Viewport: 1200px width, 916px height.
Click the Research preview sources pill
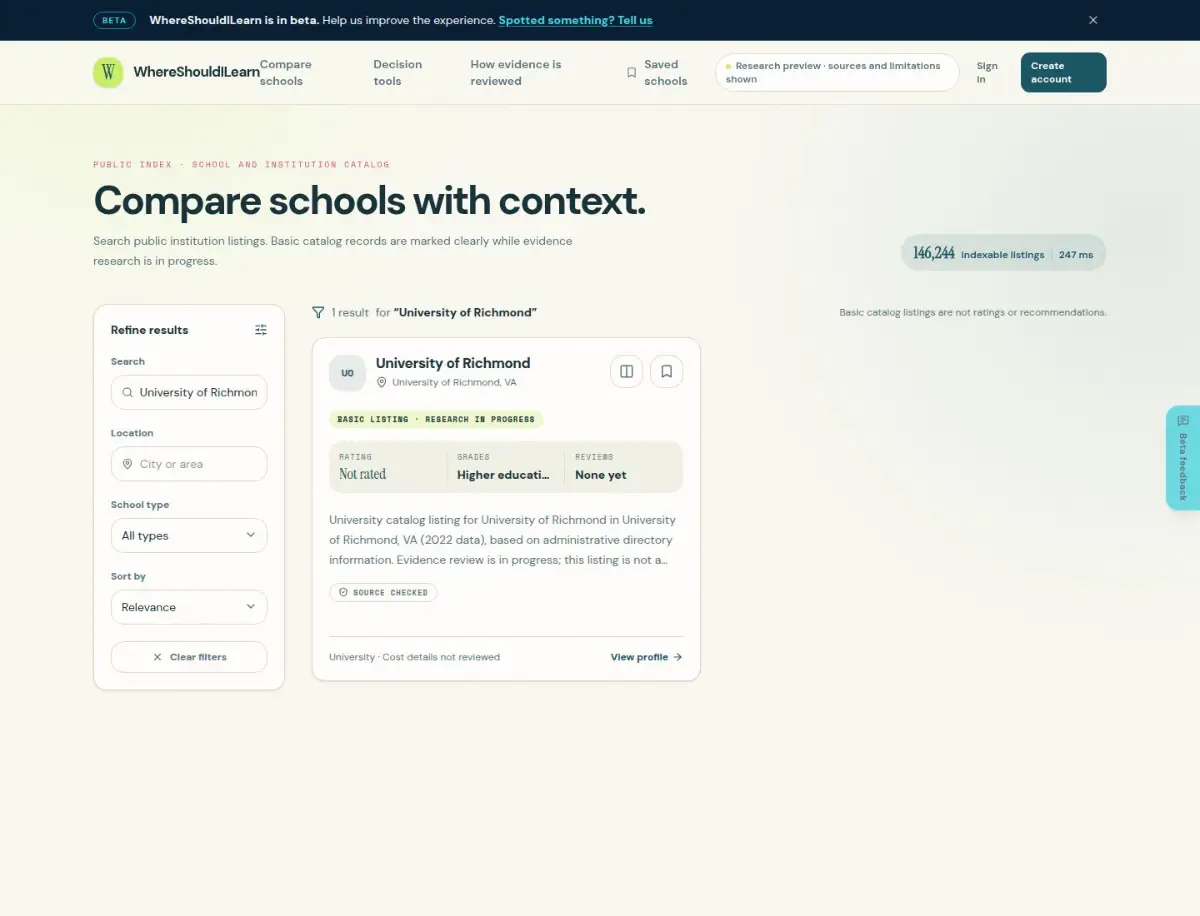coord(837,72)
